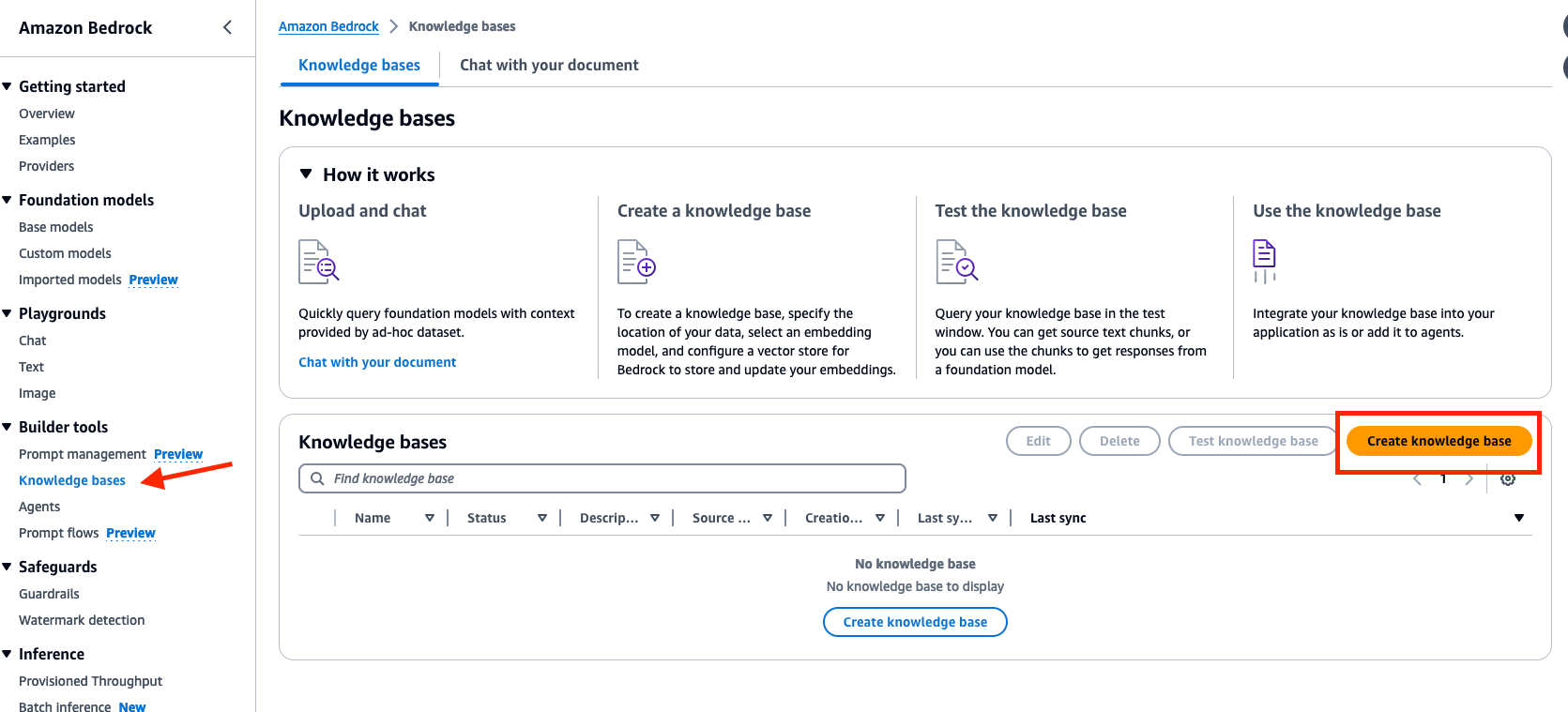The height and width of the screenshot is (712, 1568).
Task: Open Provisioned Throughput in sidebar
Action: tap(90, 681)
